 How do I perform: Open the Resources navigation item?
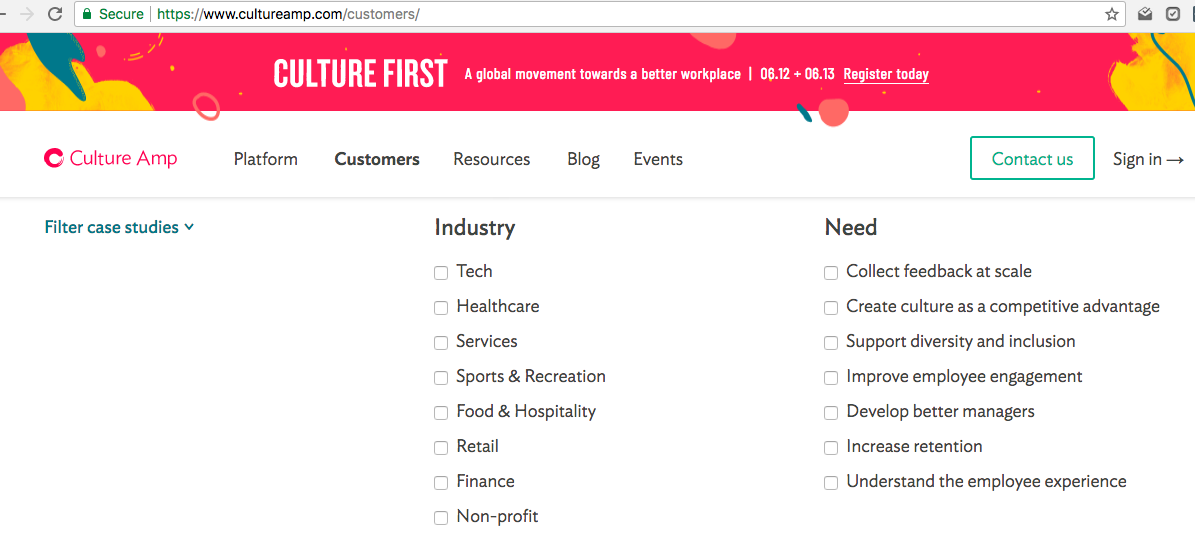(492, 159)
